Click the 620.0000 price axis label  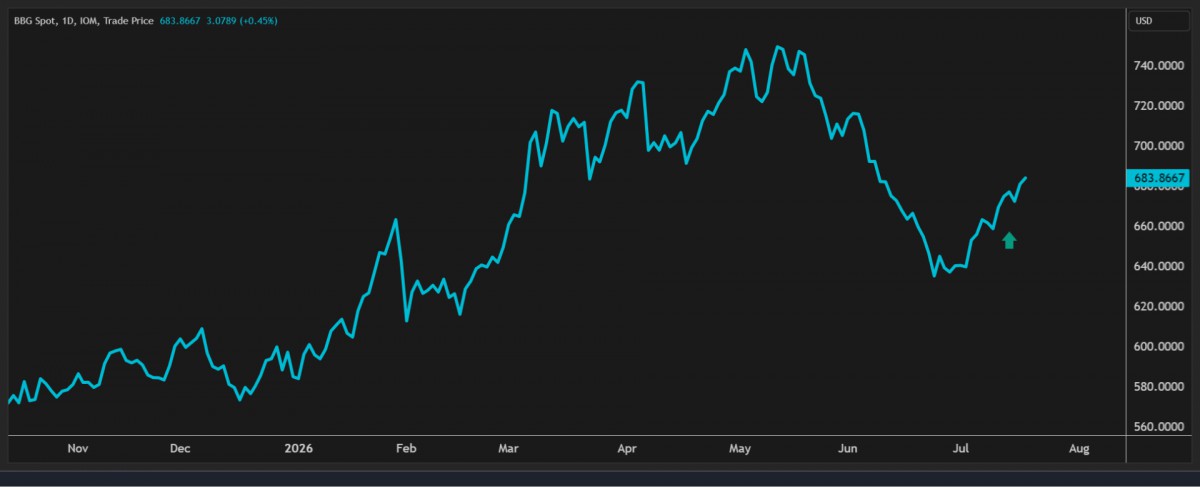(x=1159, y=306)
